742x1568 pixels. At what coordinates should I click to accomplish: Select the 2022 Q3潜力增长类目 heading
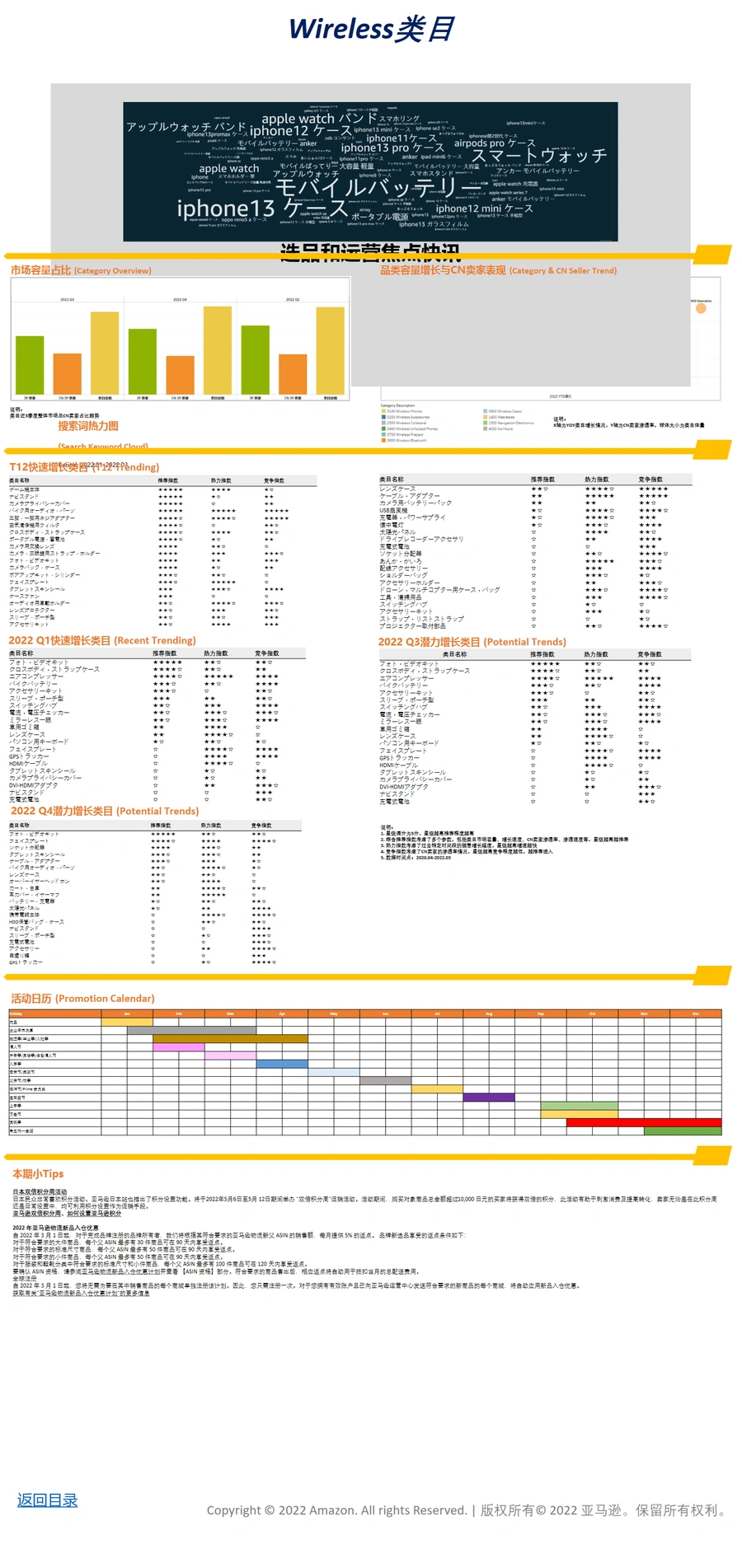coord(472,642)
